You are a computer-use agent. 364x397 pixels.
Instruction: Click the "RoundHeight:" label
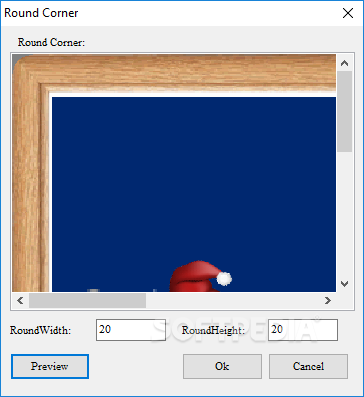click(x=213, y=330)
